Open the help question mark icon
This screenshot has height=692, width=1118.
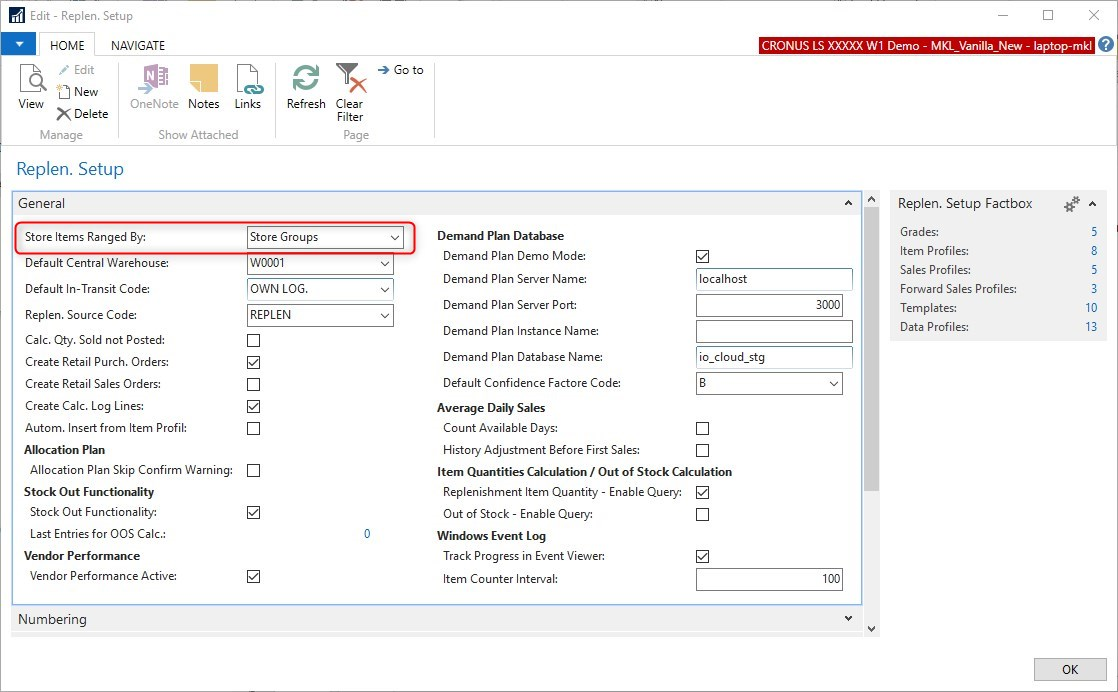(1105, 45)
